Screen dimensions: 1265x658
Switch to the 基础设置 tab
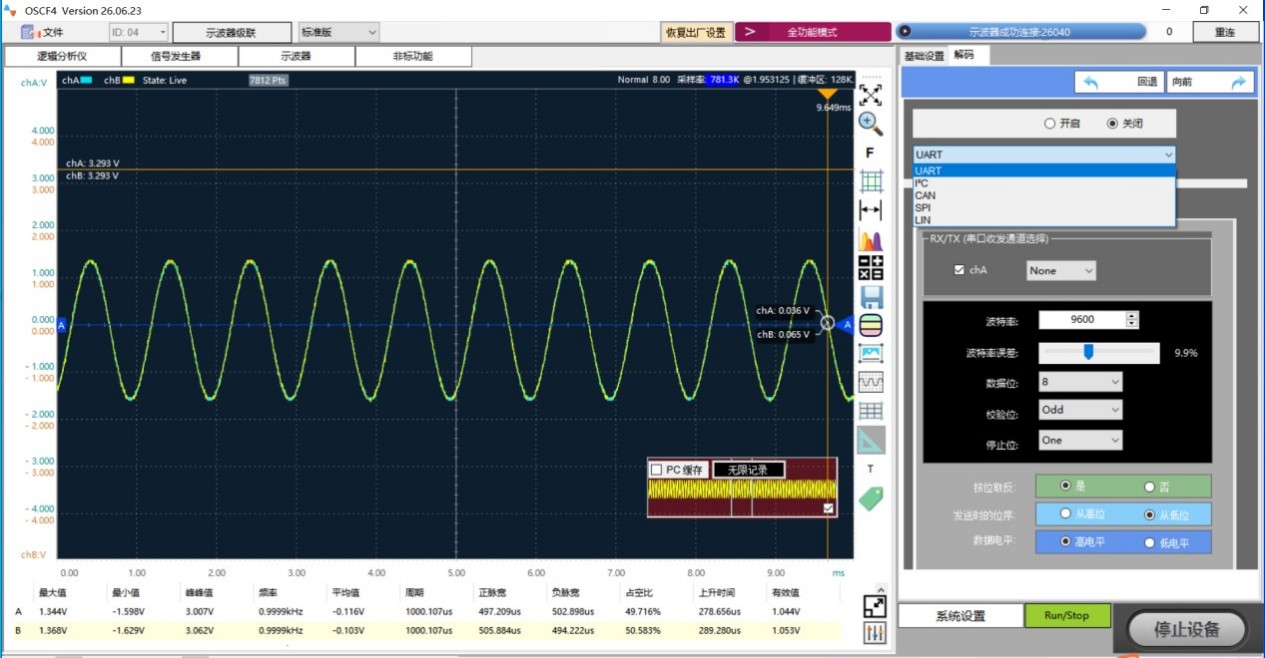coord(924,56)
